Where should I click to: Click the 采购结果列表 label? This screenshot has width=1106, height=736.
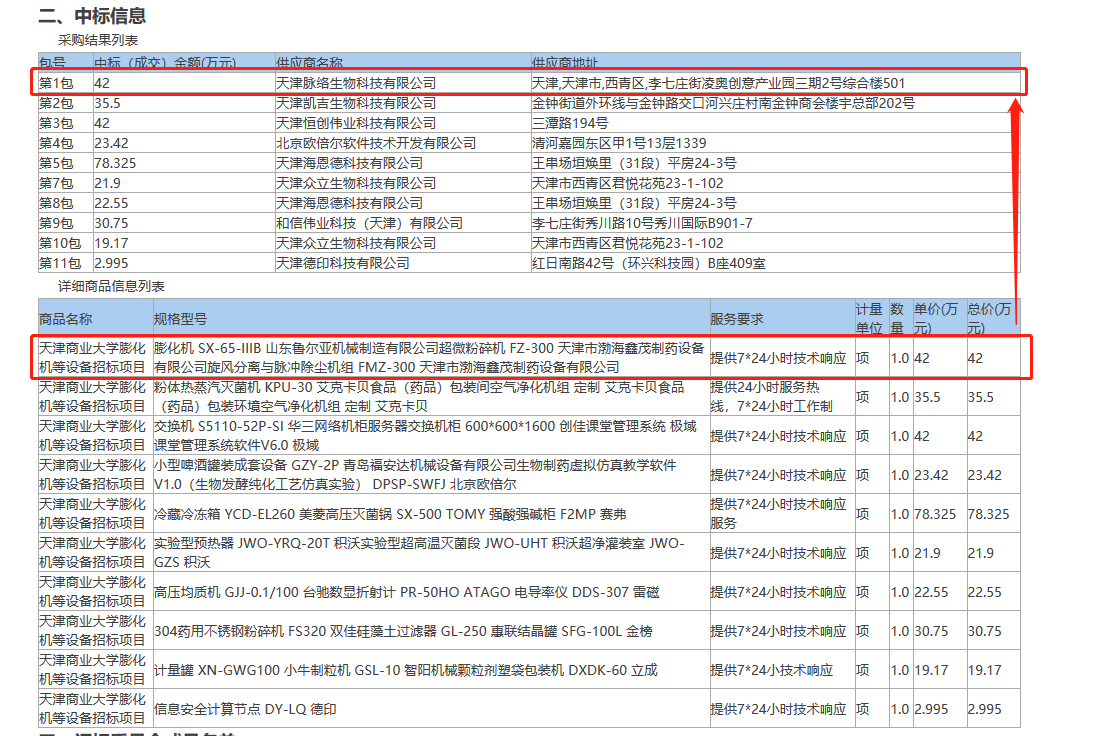coord(98,40)
